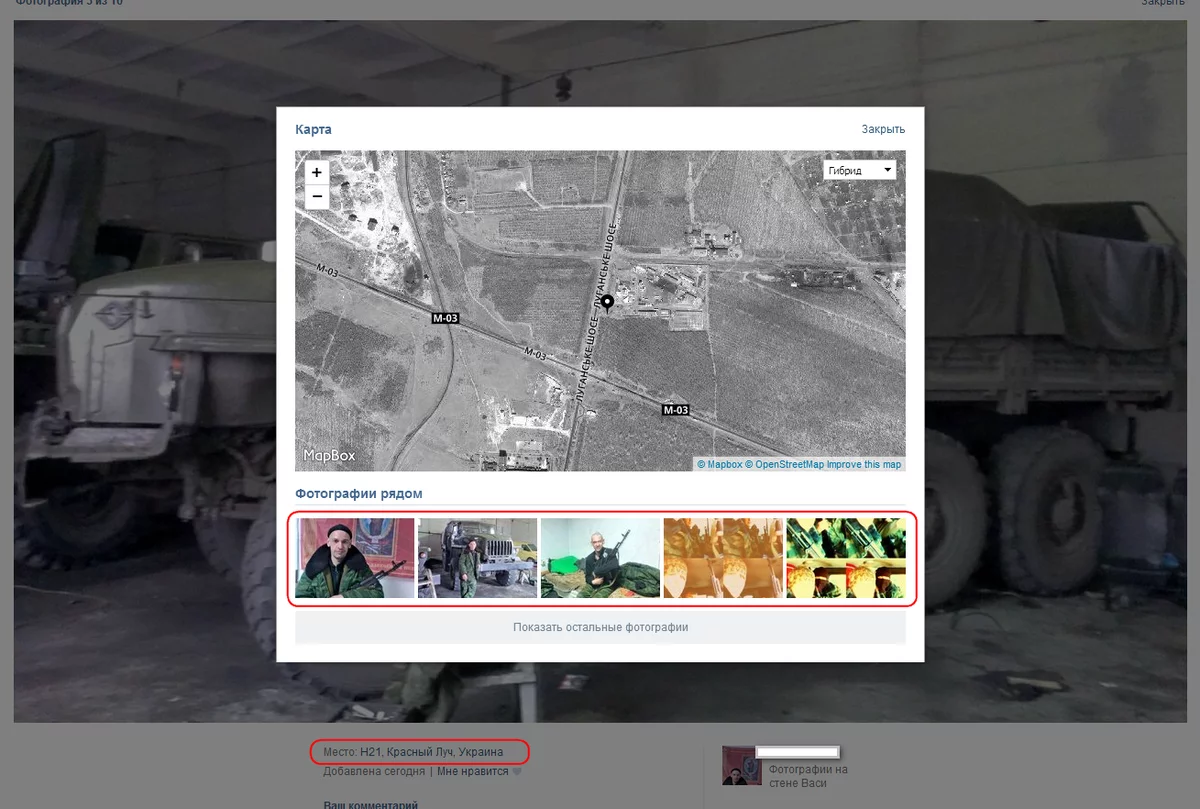The height and width of the screenshot is (809, 1200).
Task: Close the Карта map popup via Закрыть
Action: 883,129
